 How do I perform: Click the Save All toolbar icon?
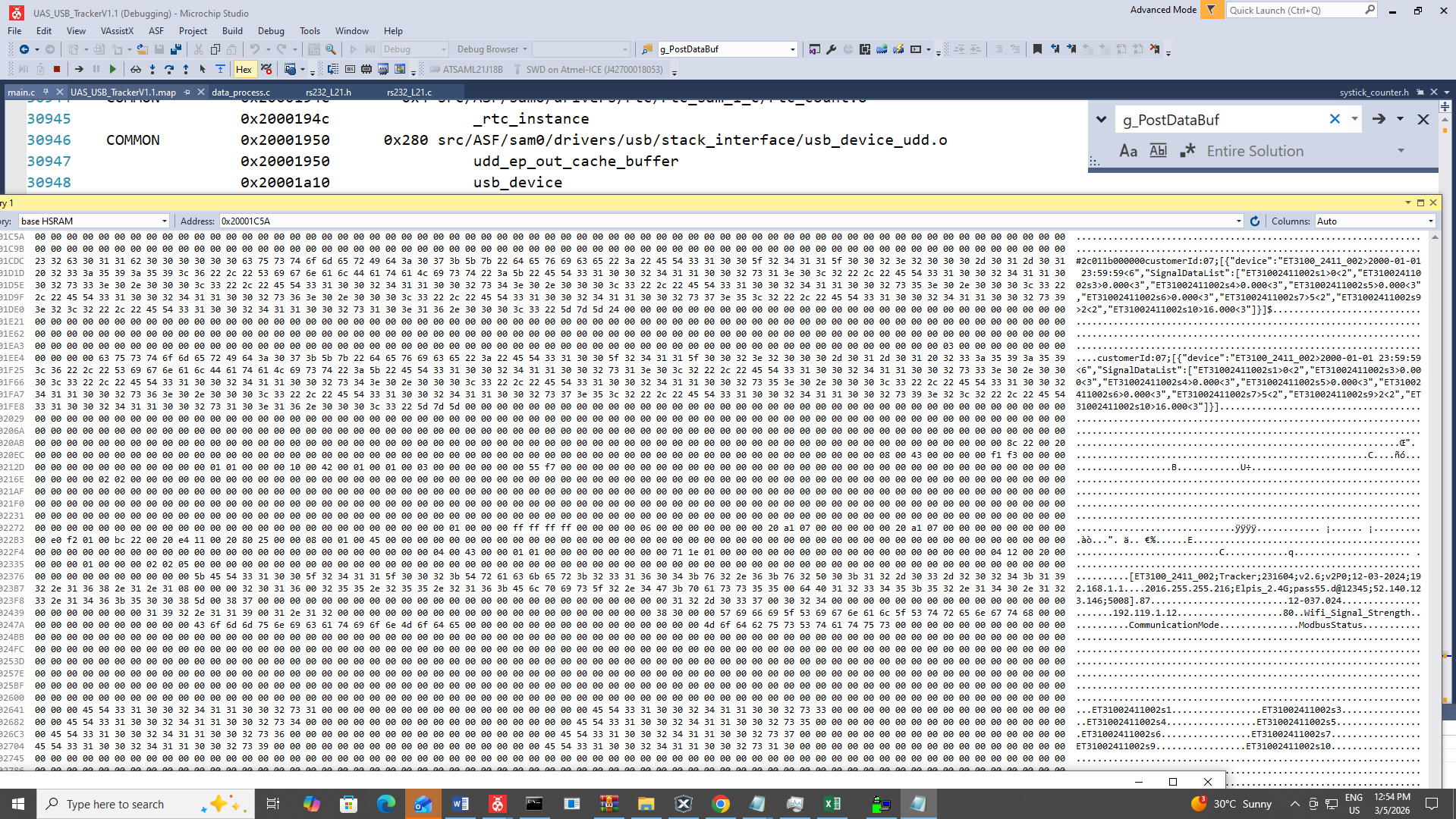[x=176, y=49]
